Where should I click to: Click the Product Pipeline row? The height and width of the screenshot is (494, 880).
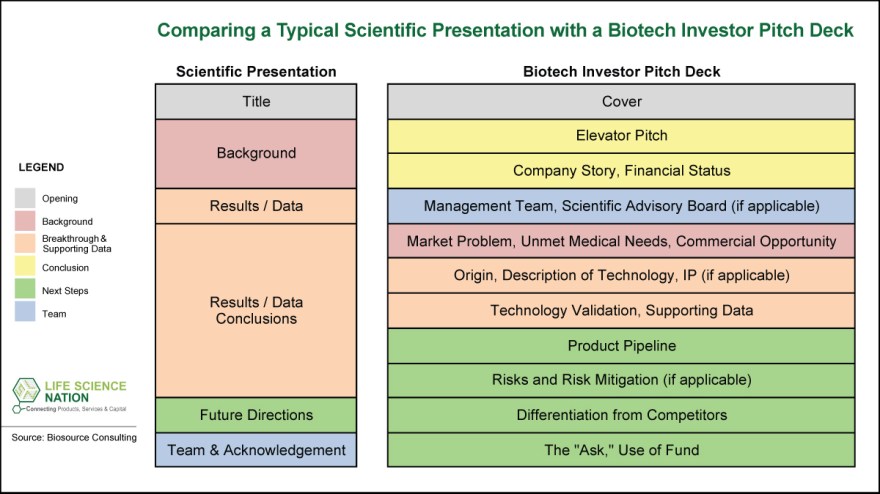(621, 345)
